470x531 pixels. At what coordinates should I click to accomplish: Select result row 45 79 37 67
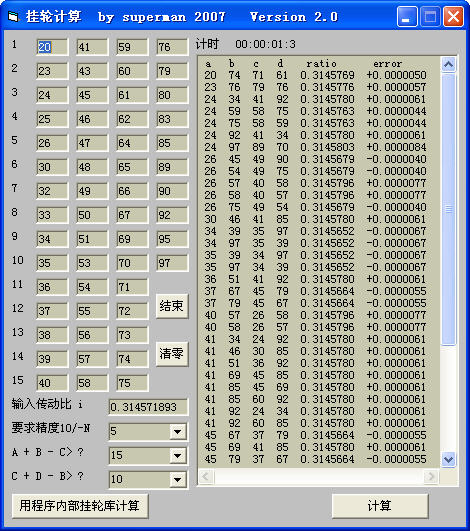tap(315, 459)
